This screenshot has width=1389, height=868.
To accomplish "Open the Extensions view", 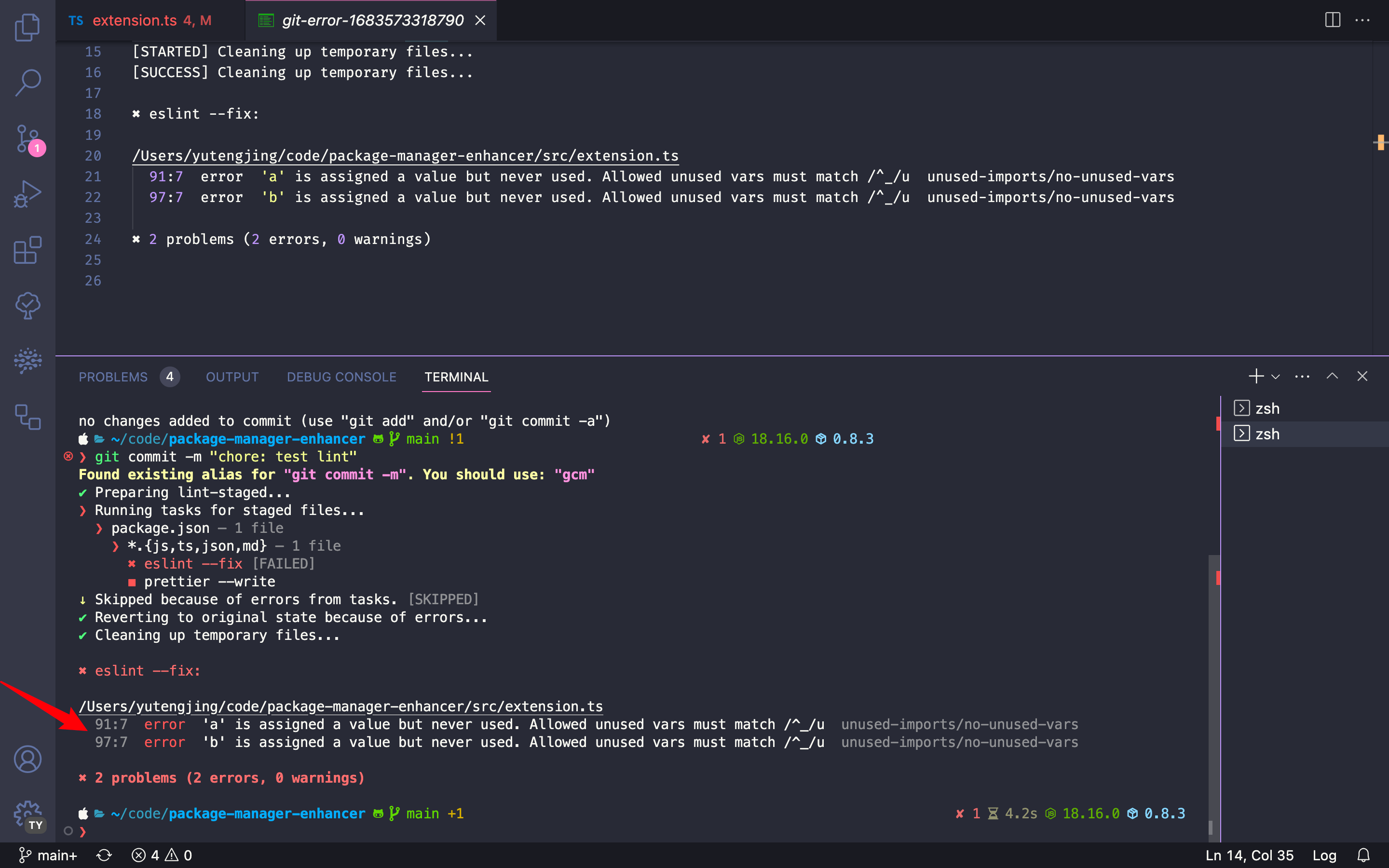I will click(x=27, y=250).
